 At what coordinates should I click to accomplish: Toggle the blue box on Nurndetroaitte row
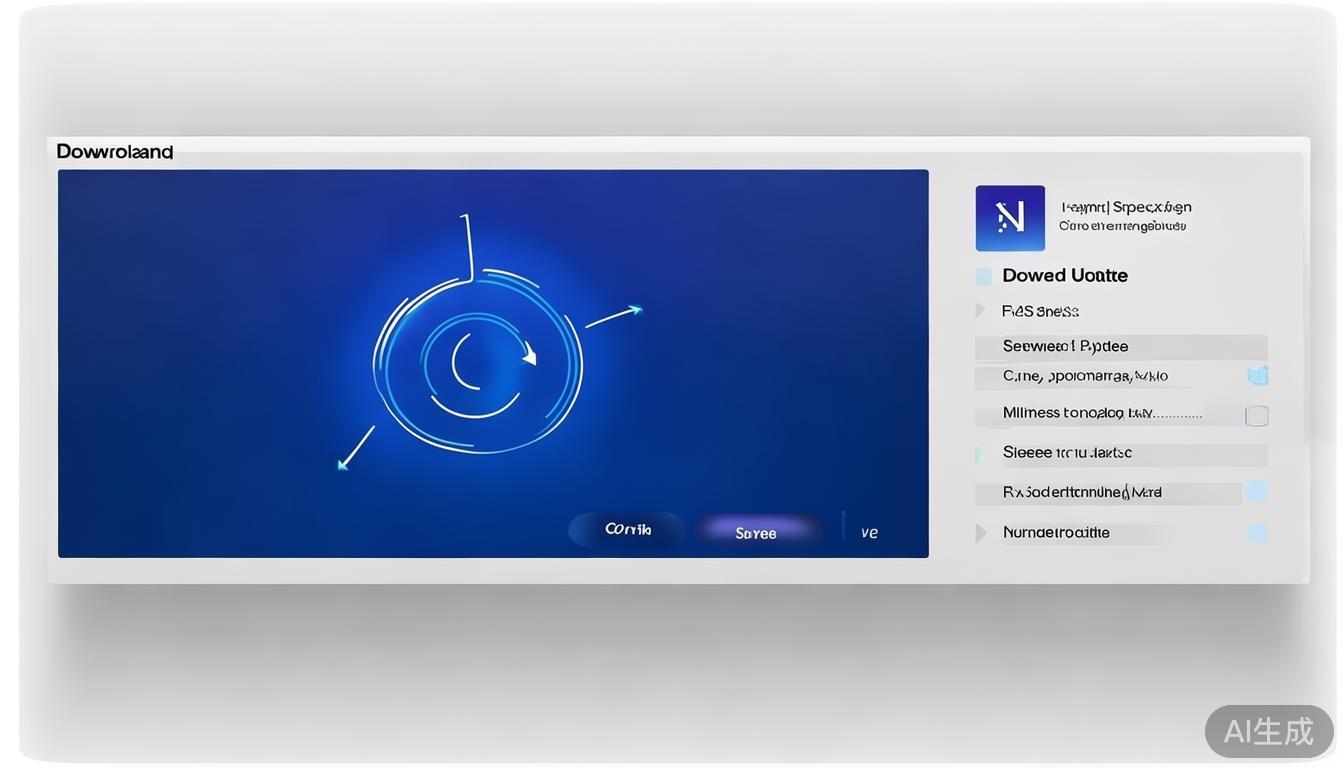tap(1258, 533)
